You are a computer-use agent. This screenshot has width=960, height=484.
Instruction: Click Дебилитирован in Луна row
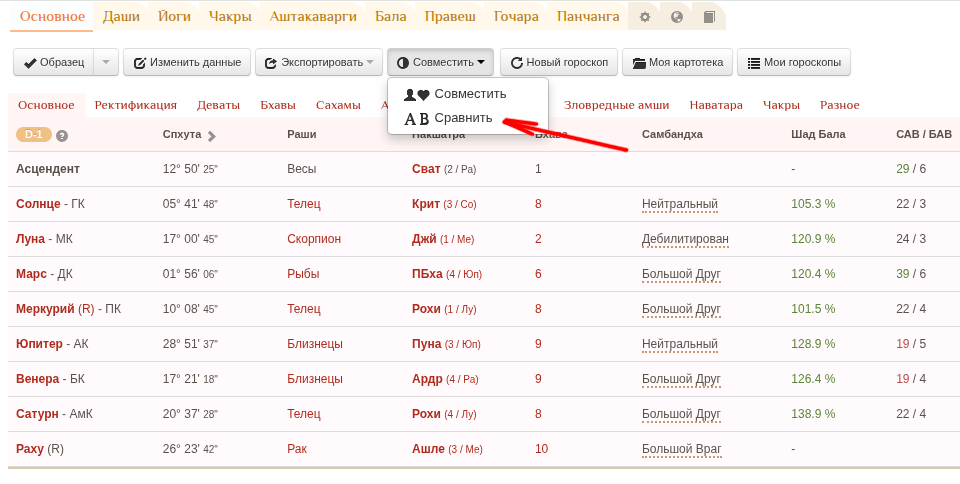[685, 239]
